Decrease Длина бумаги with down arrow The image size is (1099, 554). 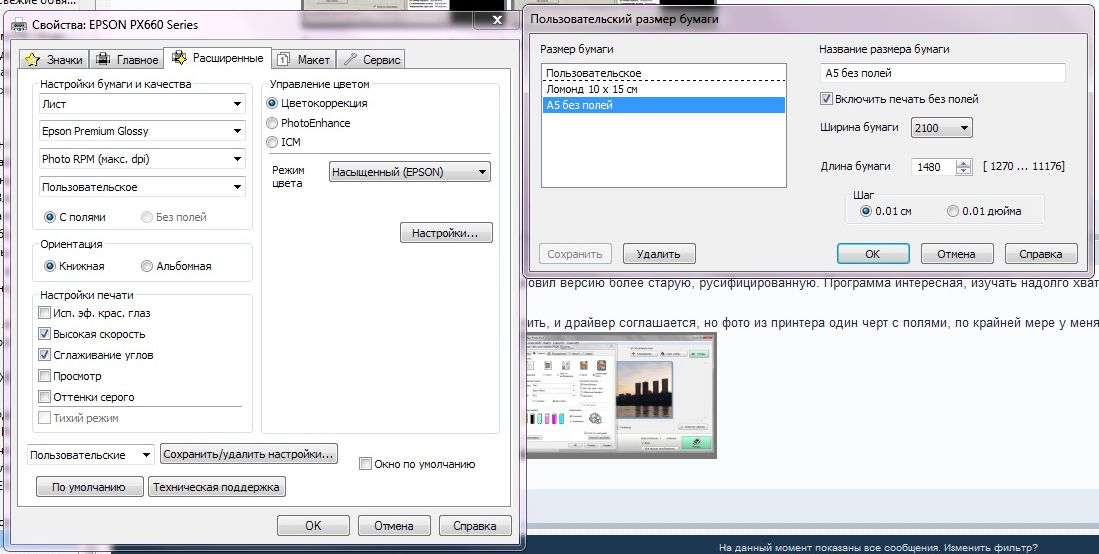point(964,171)
